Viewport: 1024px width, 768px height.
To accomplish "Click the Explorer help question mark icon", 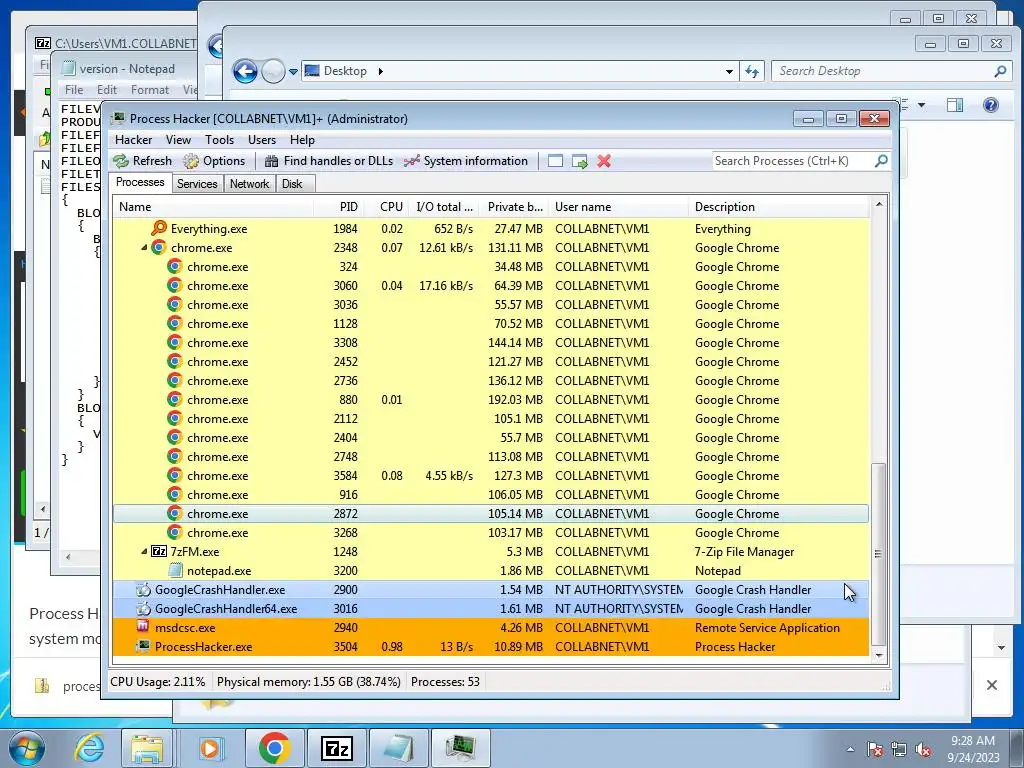I will 991,104.
